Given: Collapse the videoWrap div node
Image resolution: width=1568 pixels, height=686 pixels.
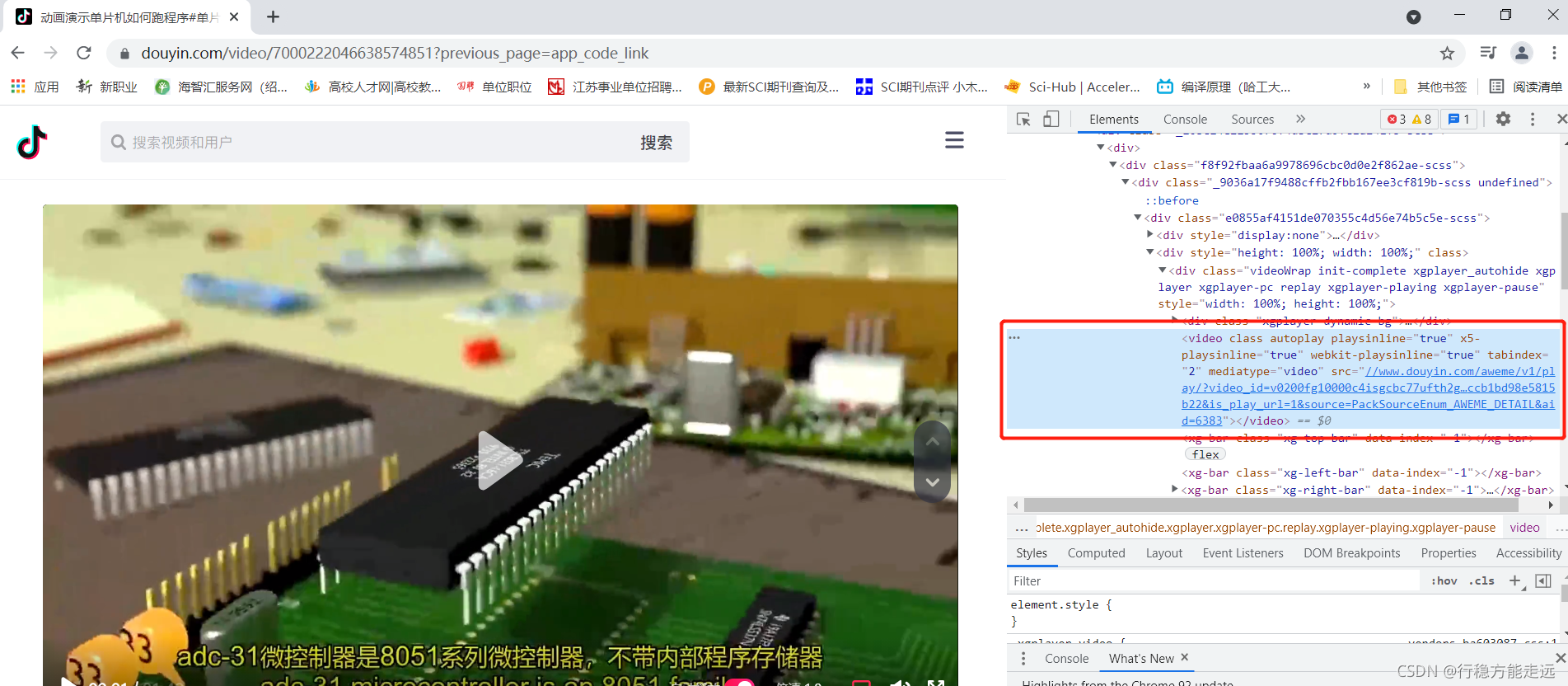Looking at the screenshot, I should coord(1163,270).
